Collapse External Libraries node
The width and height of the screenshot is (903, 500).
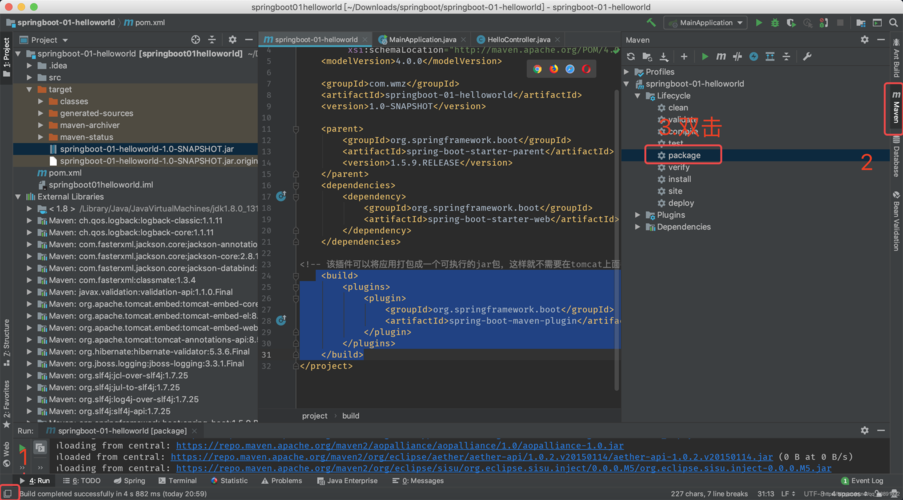[18, 196]
